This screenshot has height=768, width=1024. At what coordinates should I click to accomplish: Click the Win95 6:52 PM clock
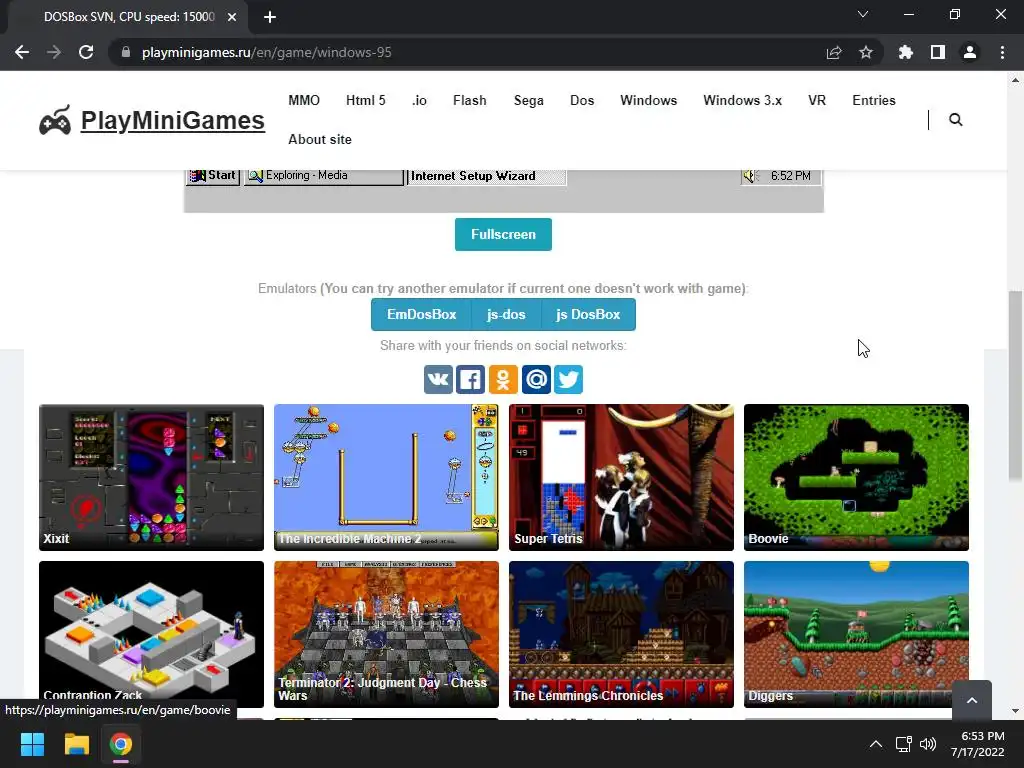pyautogui.click(x=790, y=176)
